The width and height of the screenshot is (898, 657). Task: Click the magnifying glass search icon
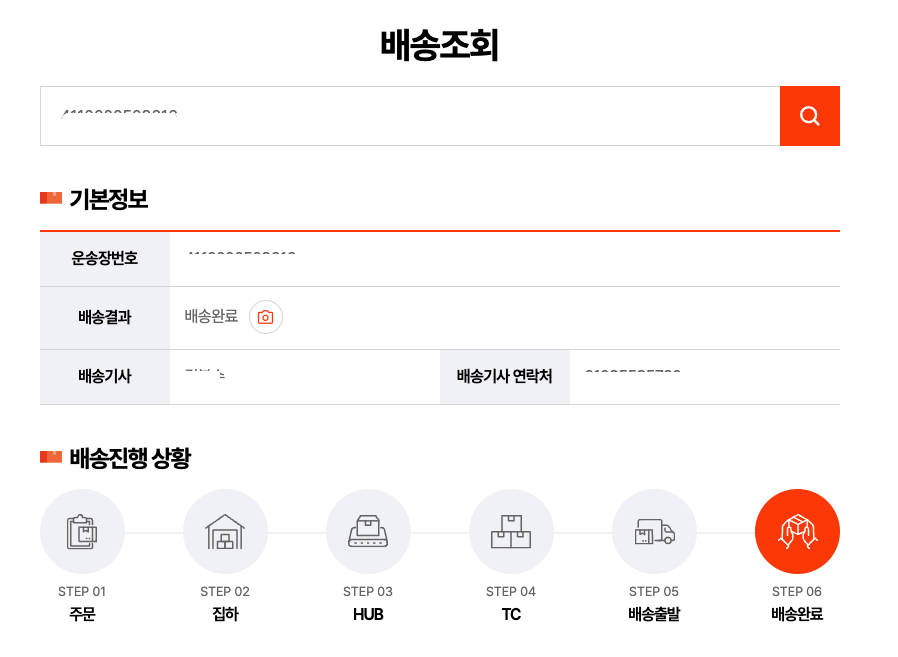809,115
